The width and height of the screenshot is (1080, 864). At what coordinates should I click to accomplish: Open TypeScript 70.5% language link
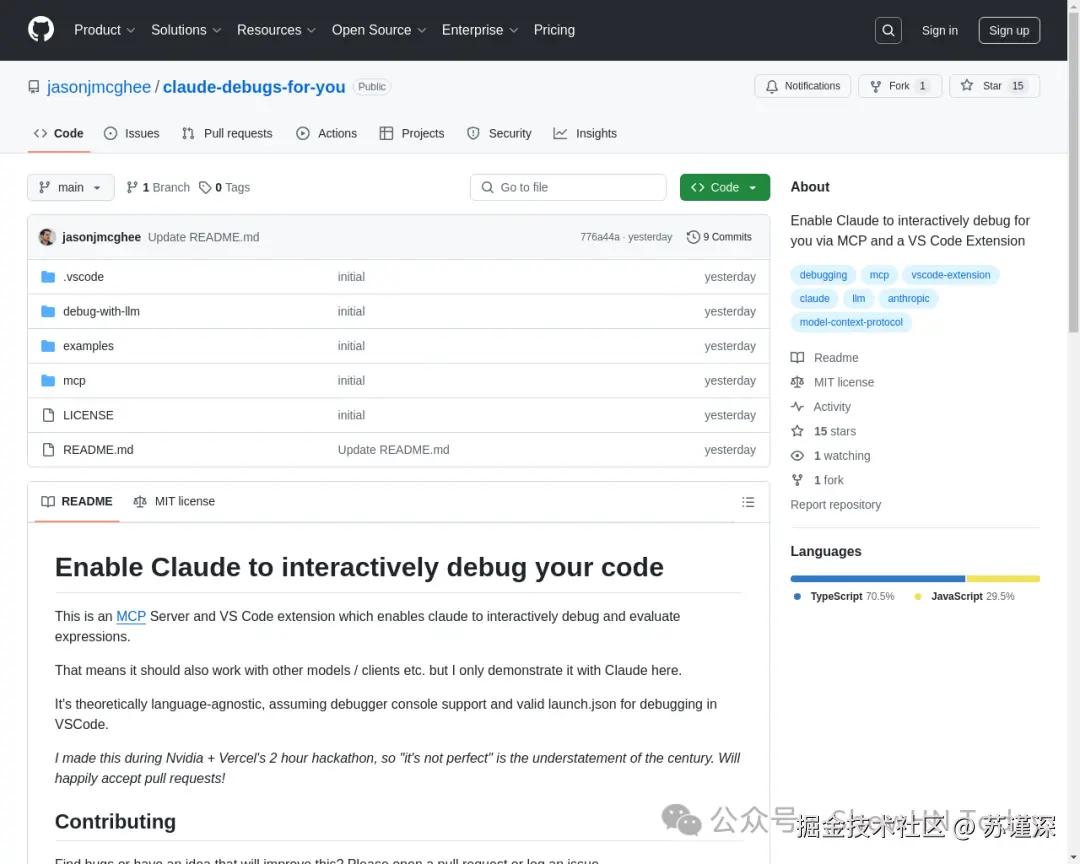coord(844,597)
